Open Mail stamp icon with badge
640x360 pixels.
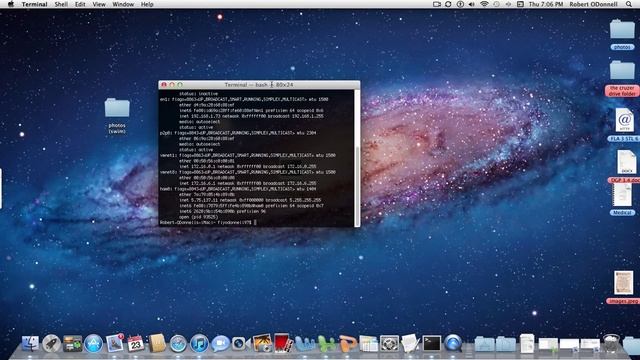[x=115, y=343]
